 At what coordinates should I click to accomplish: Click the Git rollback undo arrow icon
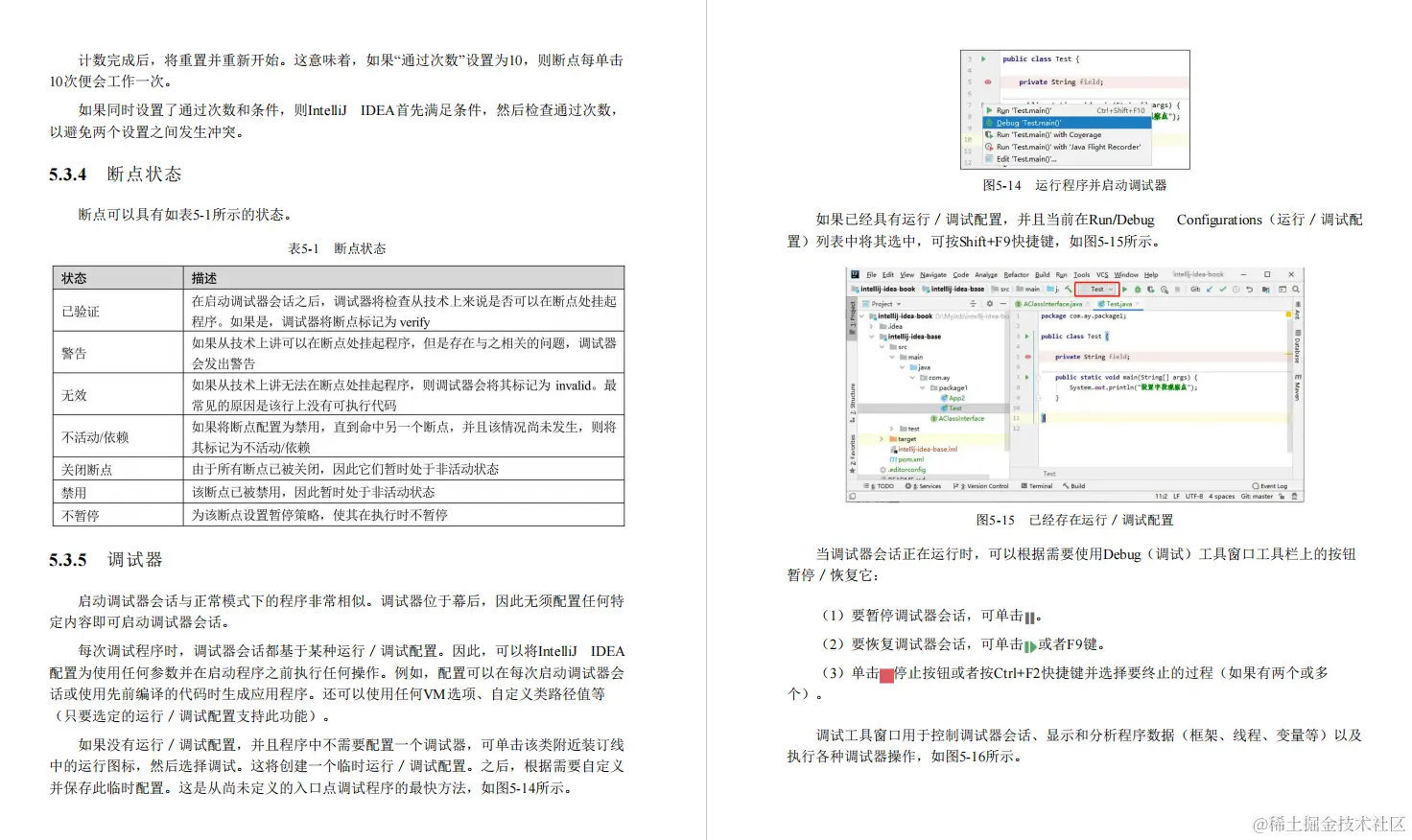[1250, 289]
